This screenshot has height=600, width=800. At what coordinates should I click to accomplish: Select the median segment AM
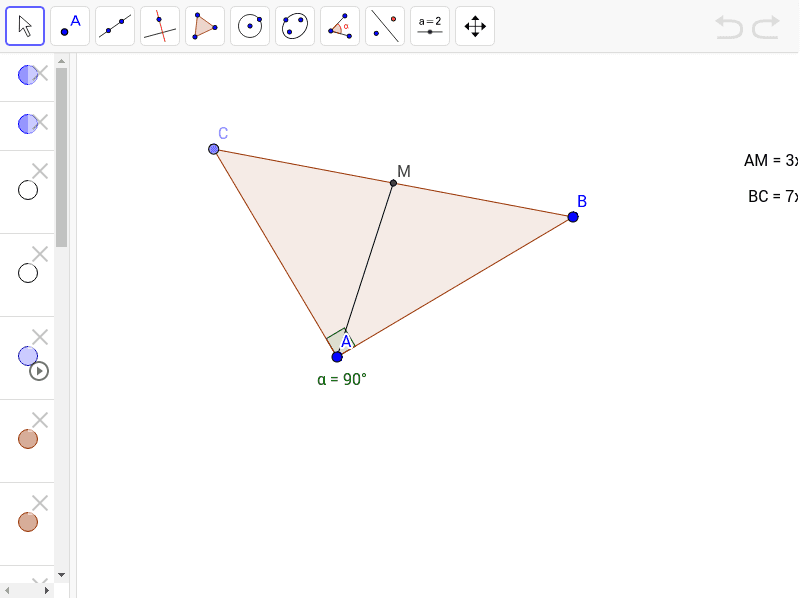coord(365,269)
